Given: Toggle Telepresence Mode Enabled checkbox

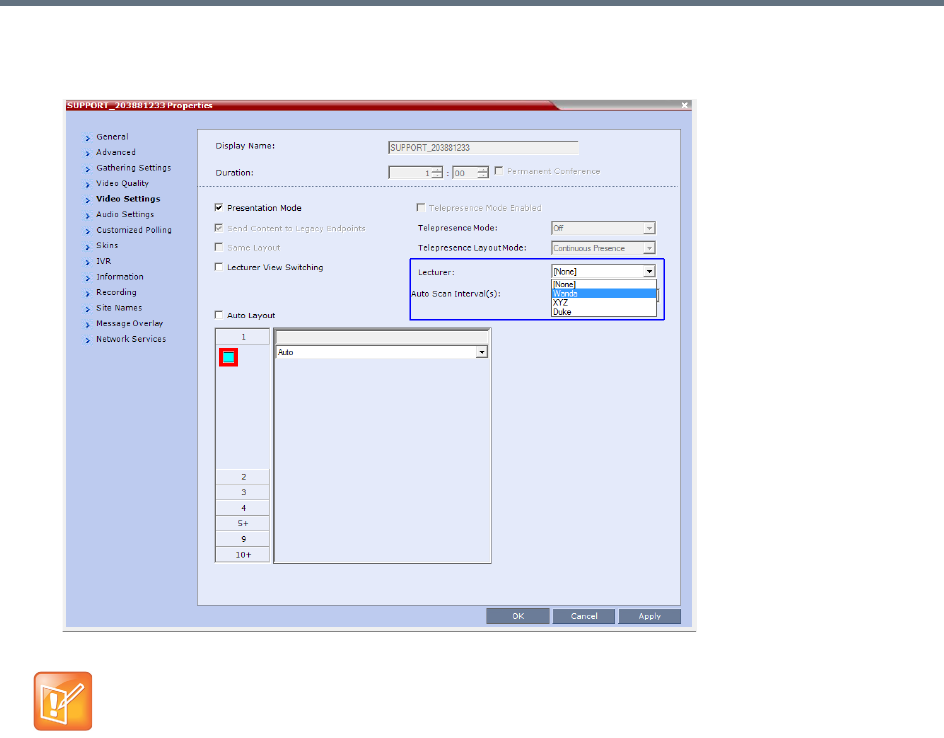Looking at the screenshot, I should click(x=421, y=207).
